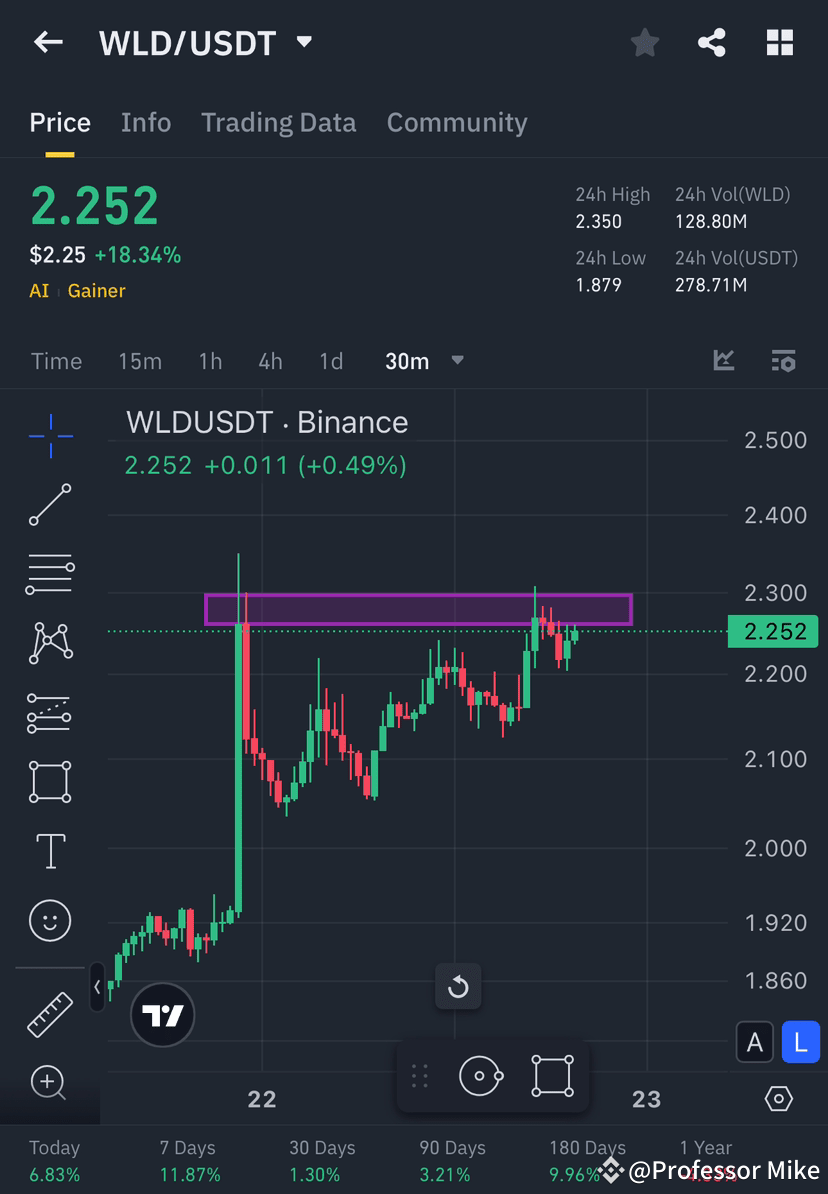The image size is (828, 1194).
Task: Open the emoji sticker tool
Action: coord(50,920)
